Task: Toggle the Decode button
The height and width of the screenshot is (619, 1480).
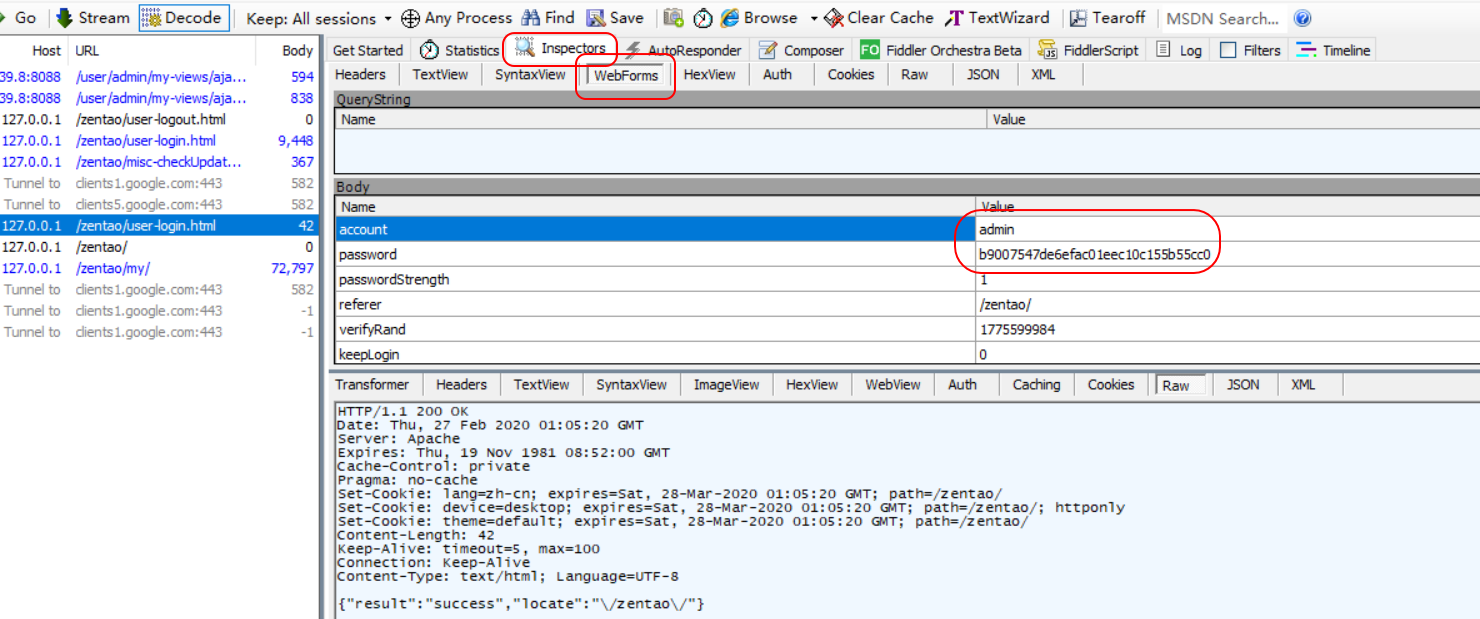Action: click(184, 18)
